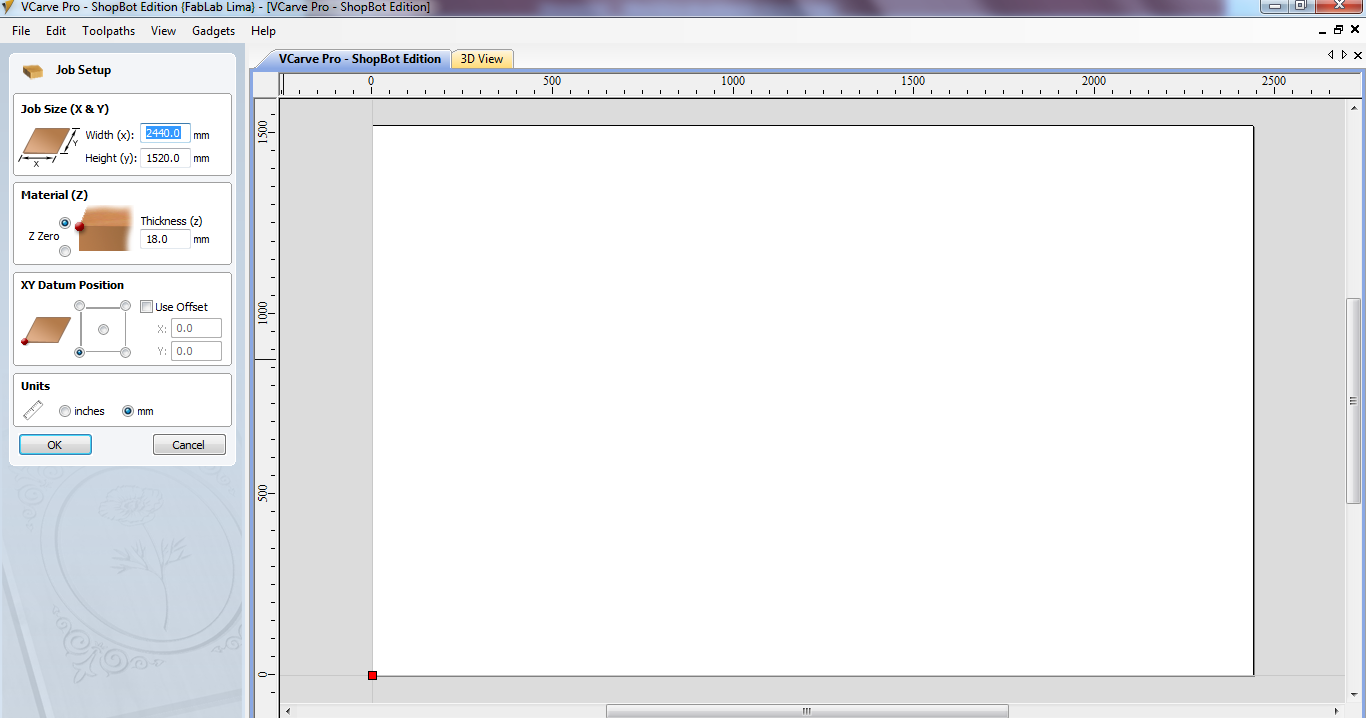This screenshot has width=1366, height=718.
Task: Click the 'Job Size (X & Y)' heading
Action: [65, 109]
